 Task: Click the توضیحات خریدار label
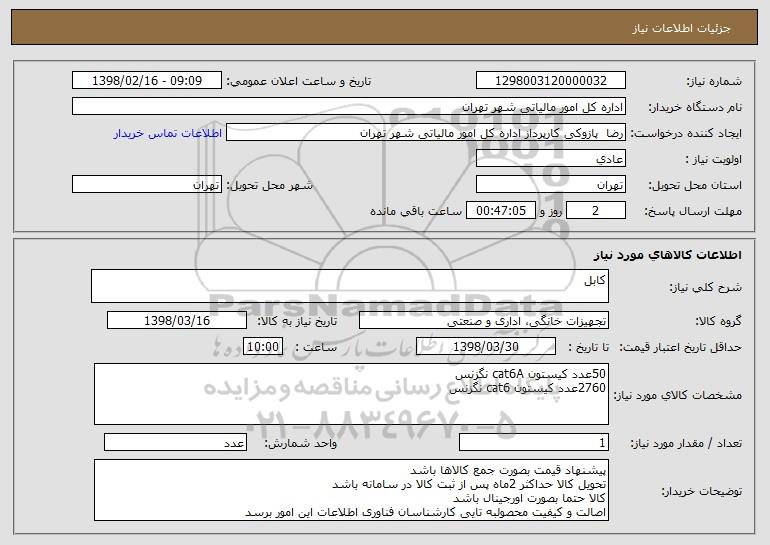click(701, 491)
